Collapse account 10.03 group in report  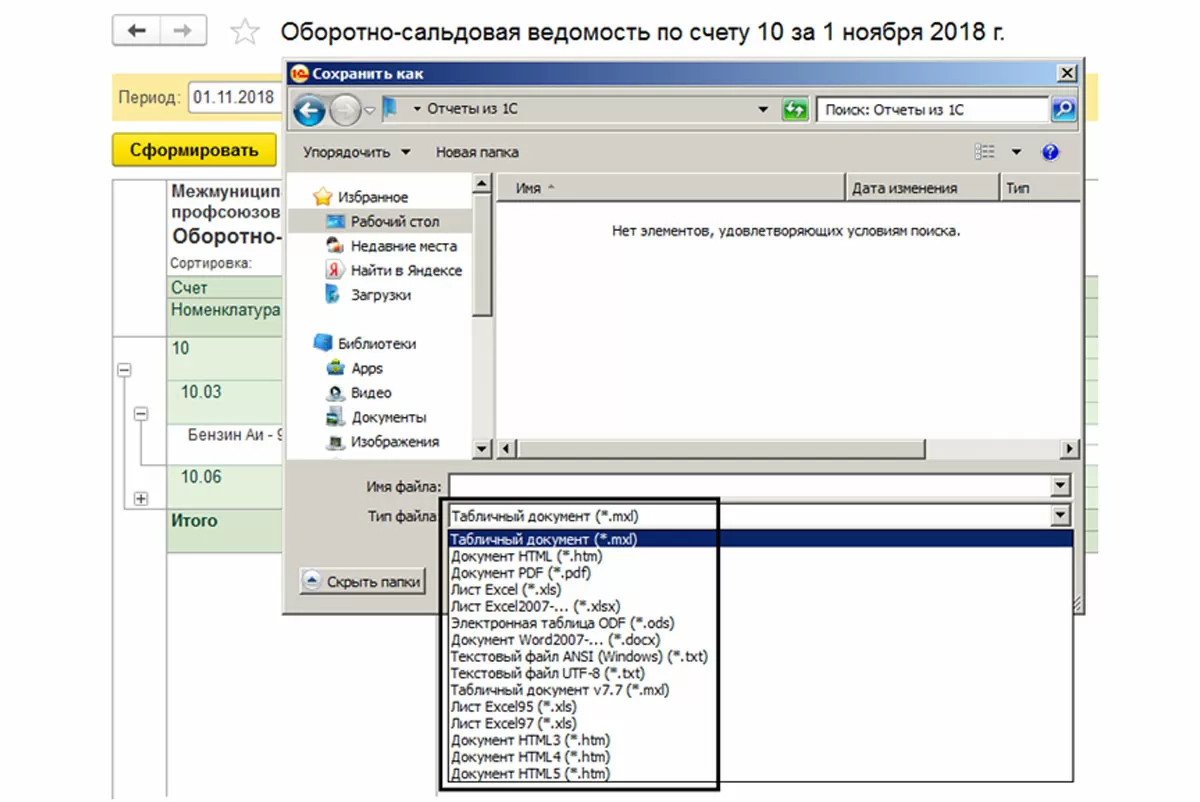tap(141, 413)
